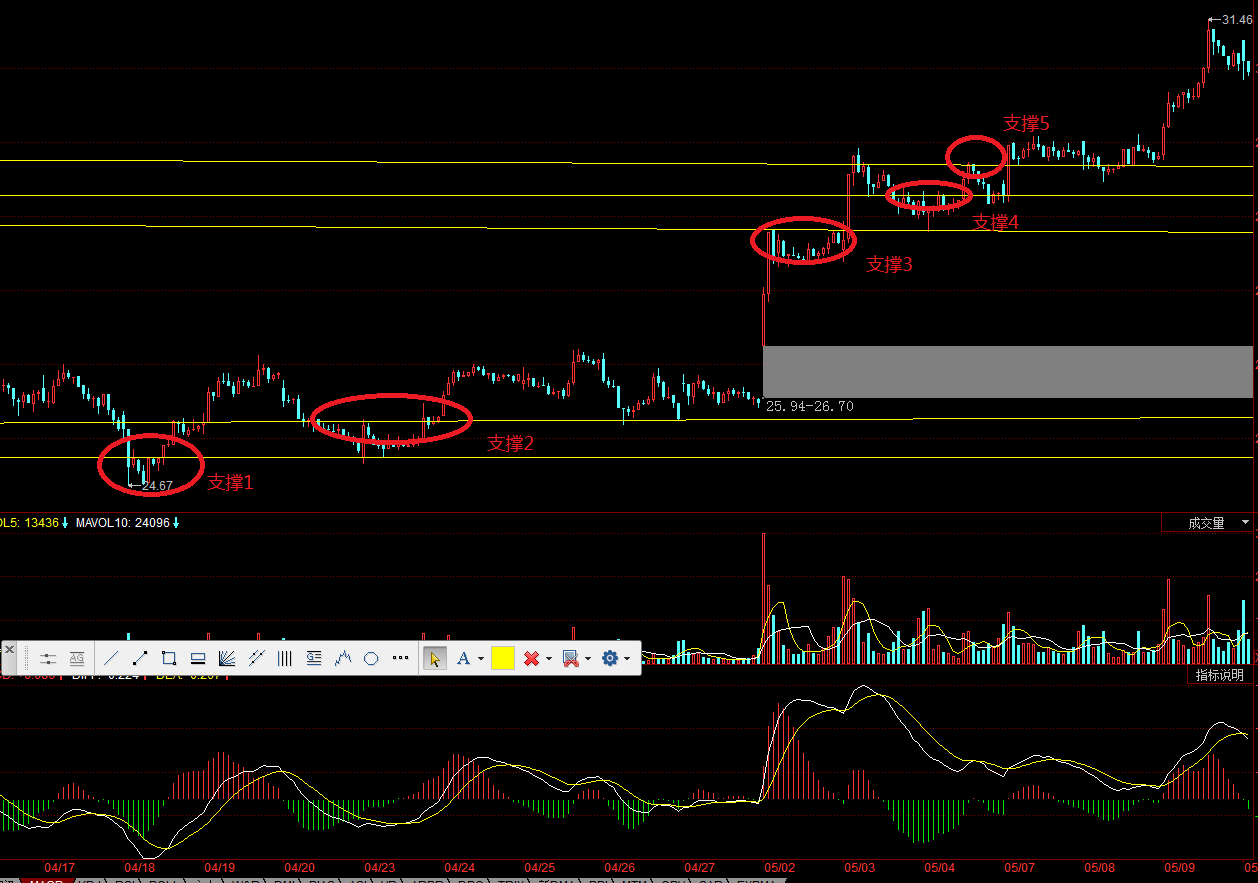Expand the text tool dropdown arrow
1258x883 pixels.
tap(481, 659)
